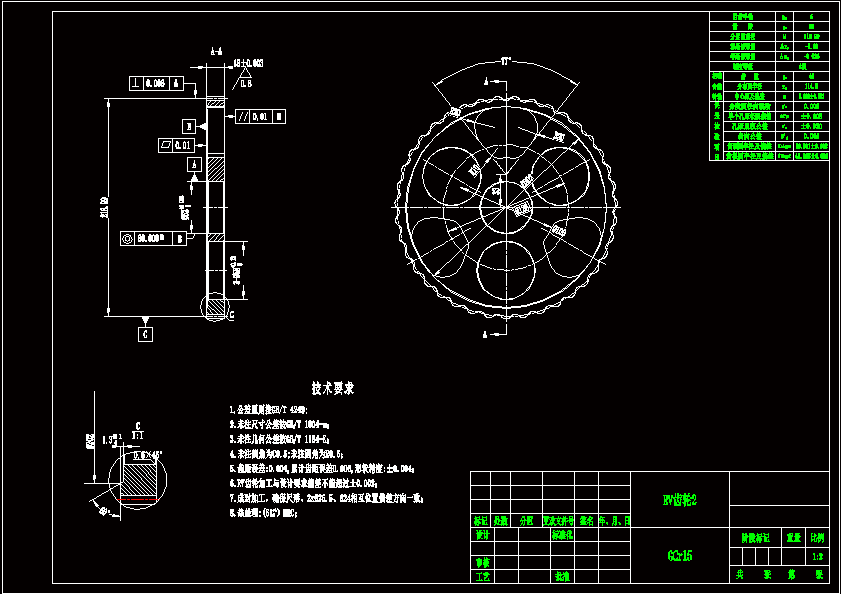
Task: Click the "分区" column header in revision table
Action: [526, 520]
